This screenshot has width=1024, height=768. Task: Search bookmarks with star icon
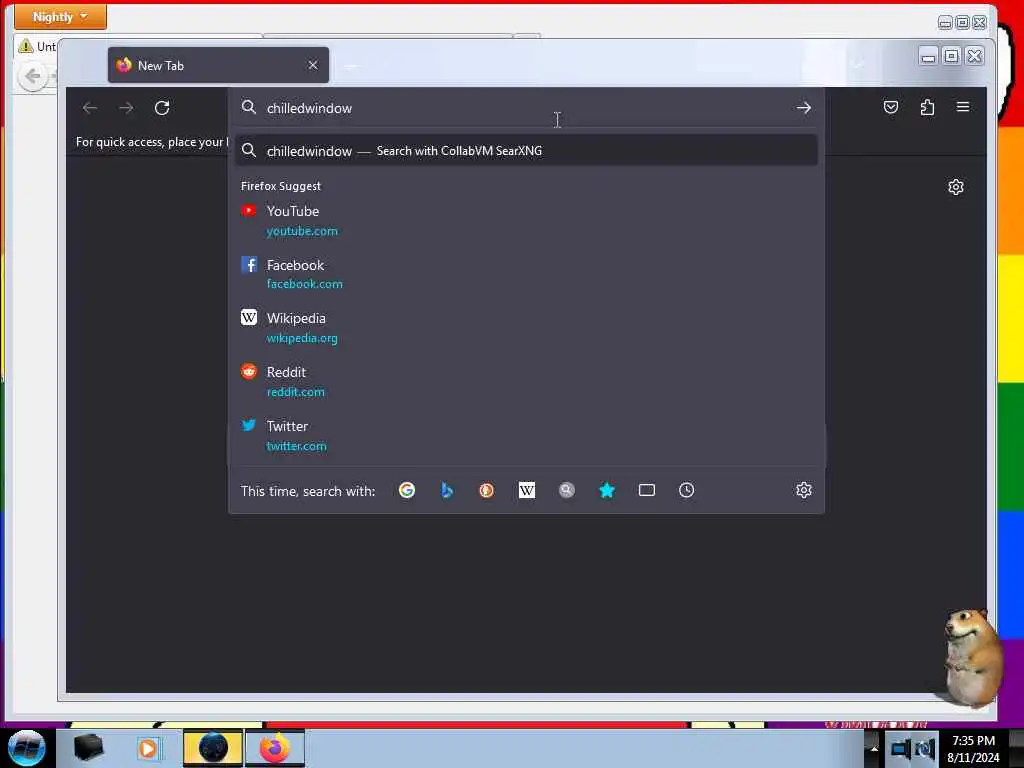[x=607, y=490]
